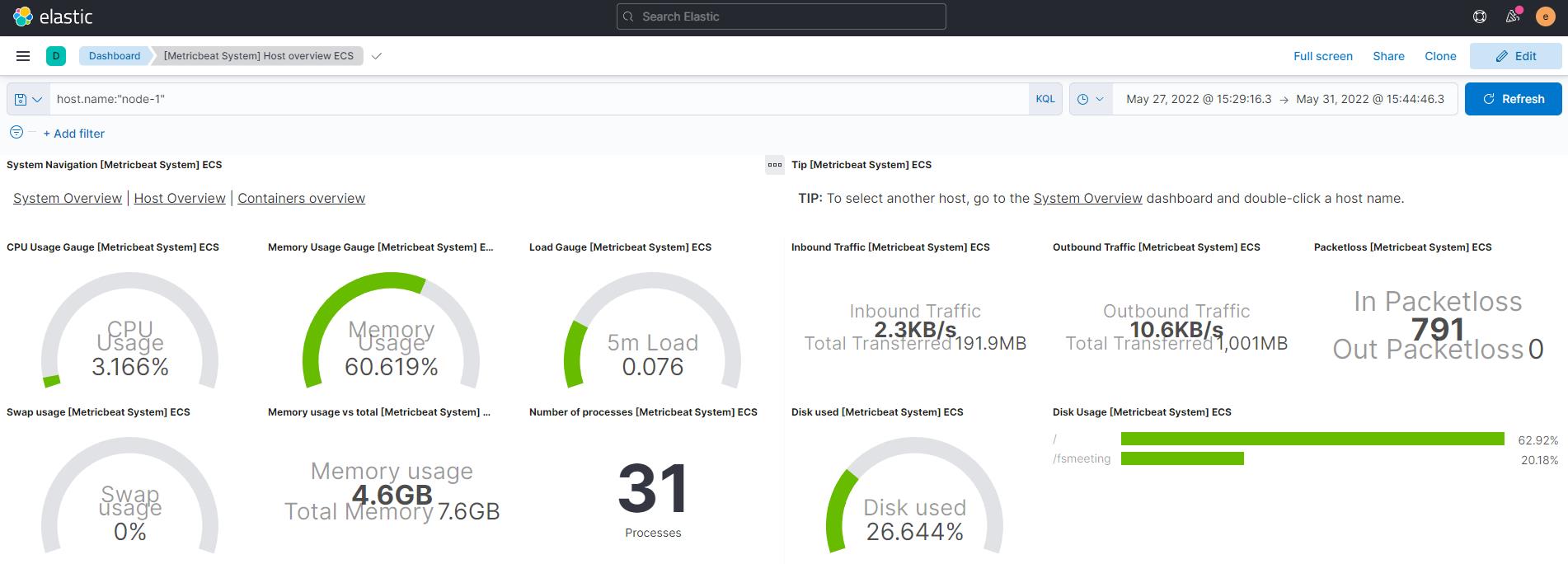1568x564 pixels.
Task: Click the Edit dashboard button
Action: [x=1516, y=56]
